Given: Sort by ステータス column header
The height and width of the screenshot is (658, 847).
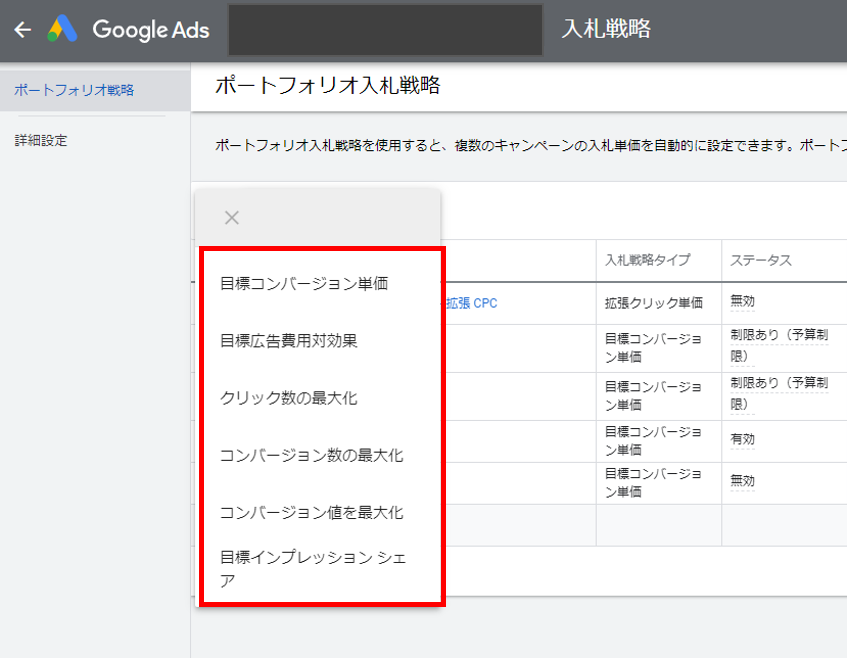Looking at the screenshot, I should point(761,260).
